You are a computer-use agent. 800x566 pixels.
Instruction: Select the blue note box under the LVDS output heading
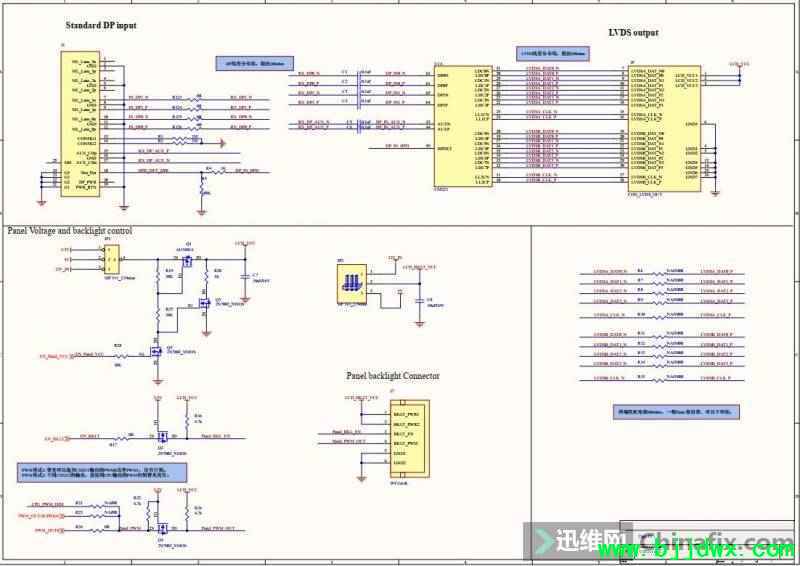click(x=553, y=53)
